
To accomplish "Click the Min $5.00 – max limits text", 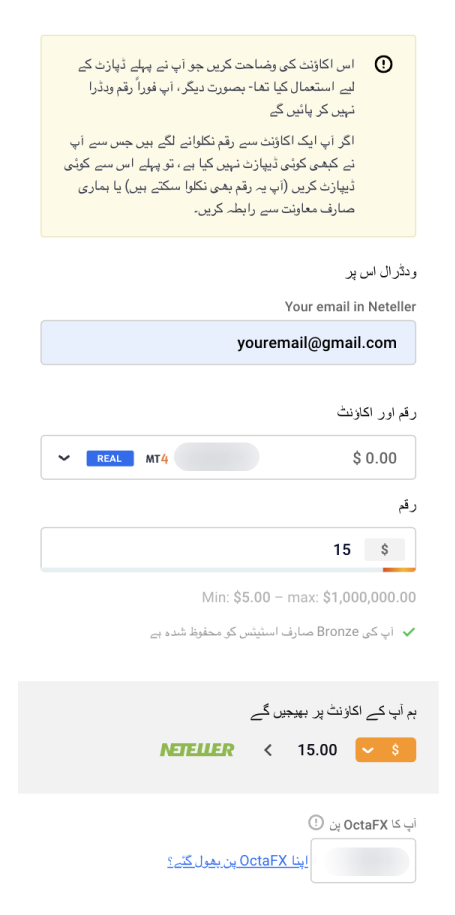I will [309, 598].
